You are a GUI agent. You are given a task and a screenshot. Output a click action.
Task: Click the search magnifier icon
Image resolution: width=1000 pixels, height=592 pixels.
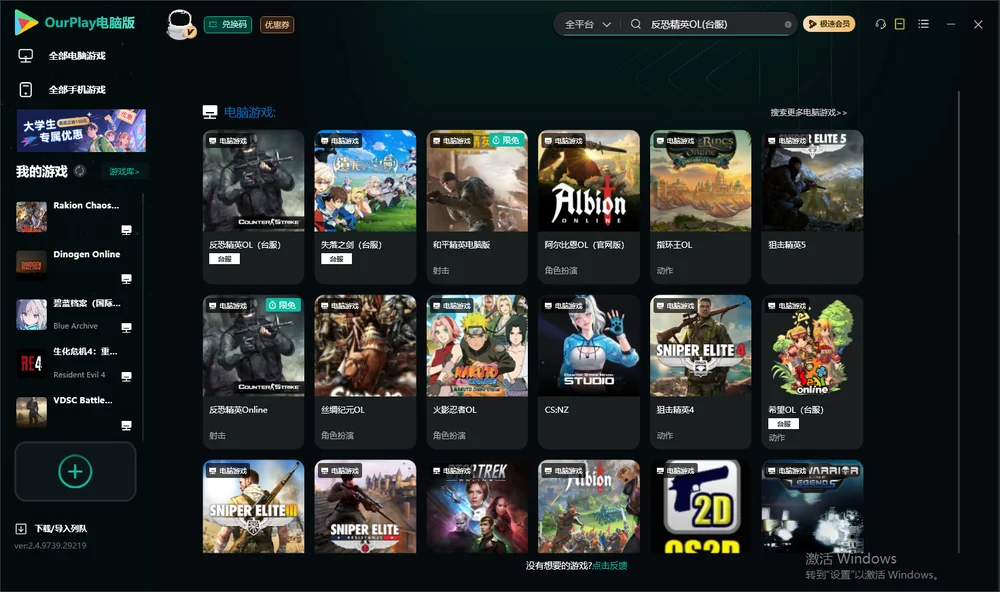pos(635,24)
